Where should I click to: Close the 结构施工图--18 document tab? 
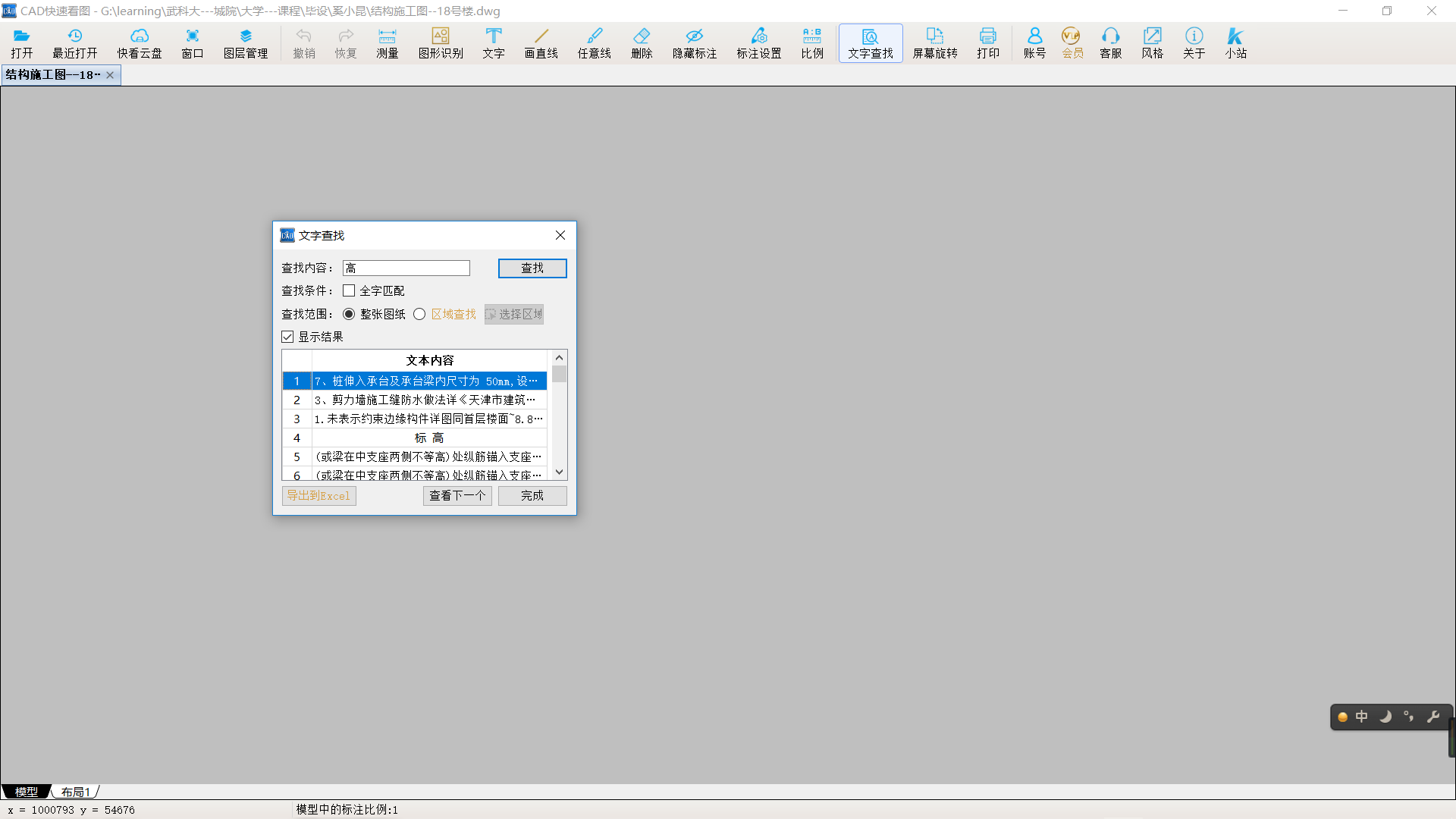point(110,75)
